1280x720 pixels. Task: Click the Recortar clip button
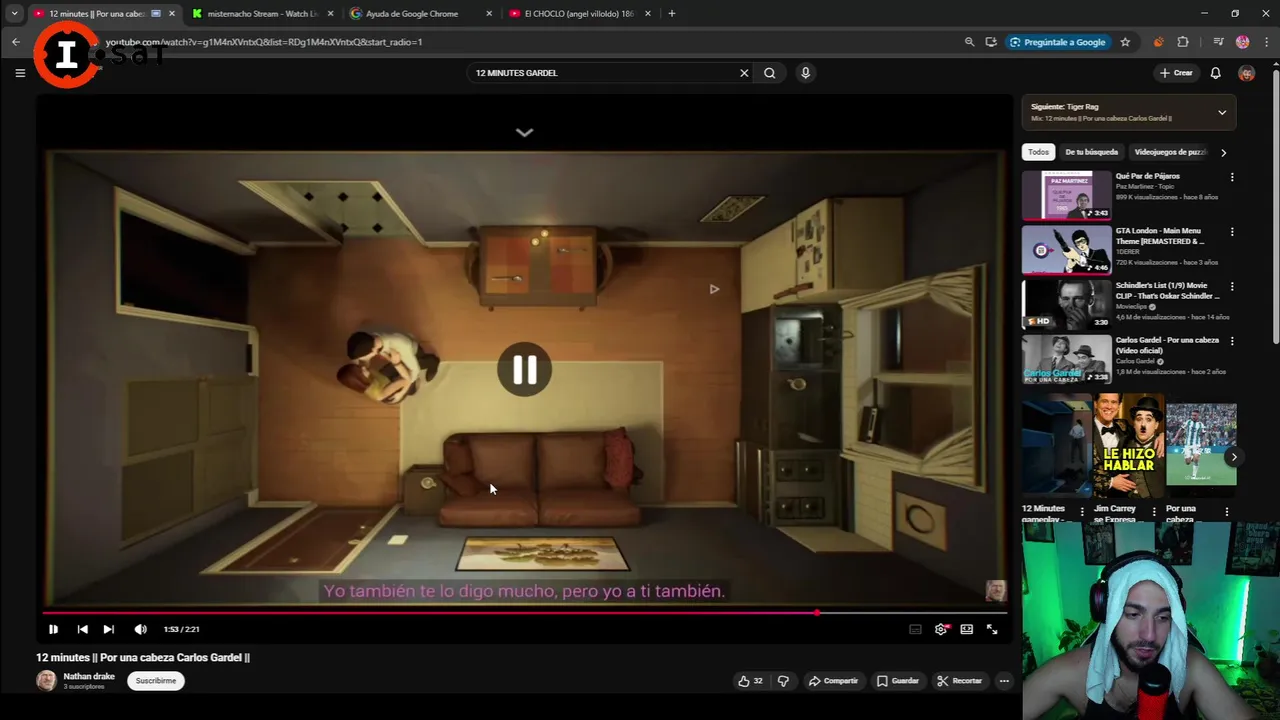pos(959,681)
